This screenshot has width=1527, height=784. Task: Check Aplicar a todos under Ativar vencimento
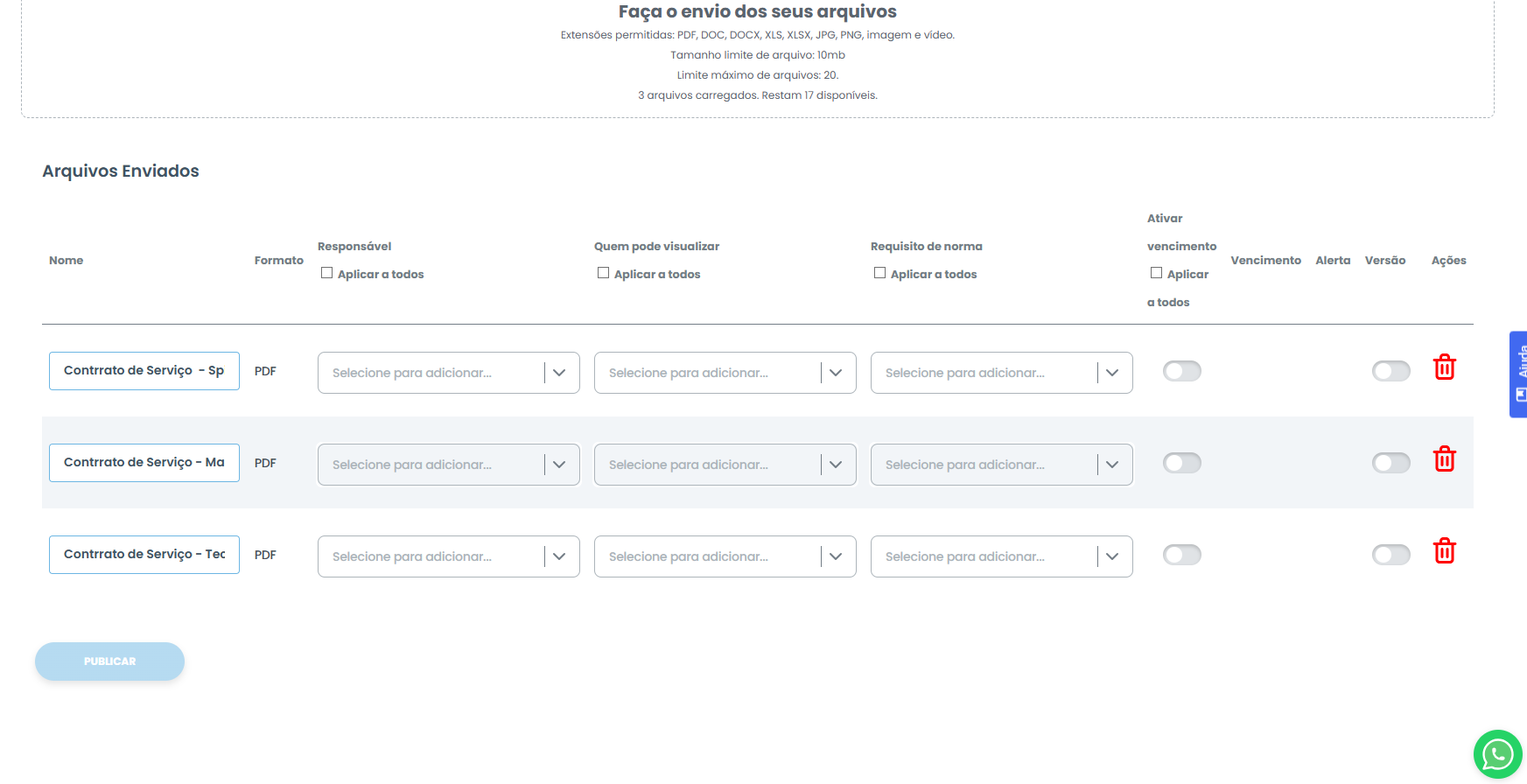(1156, 273)
